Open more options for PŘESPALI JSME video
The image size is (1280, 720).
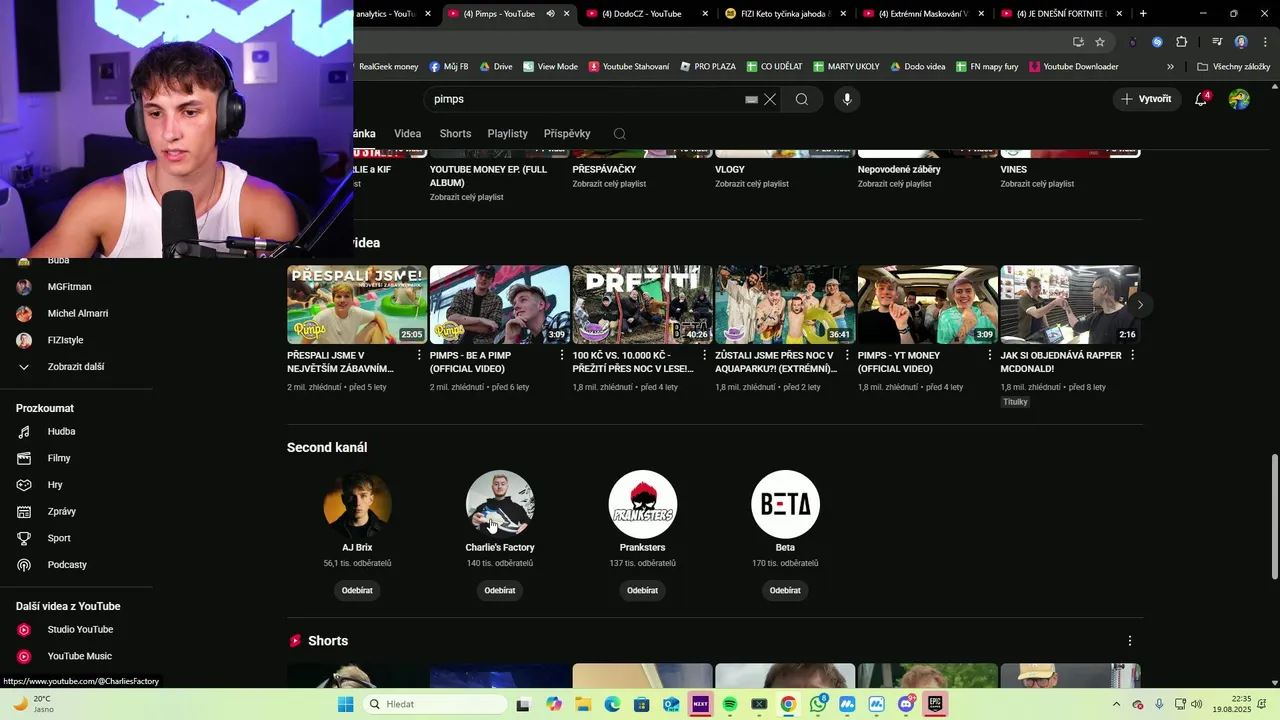(x=419, y=355)
